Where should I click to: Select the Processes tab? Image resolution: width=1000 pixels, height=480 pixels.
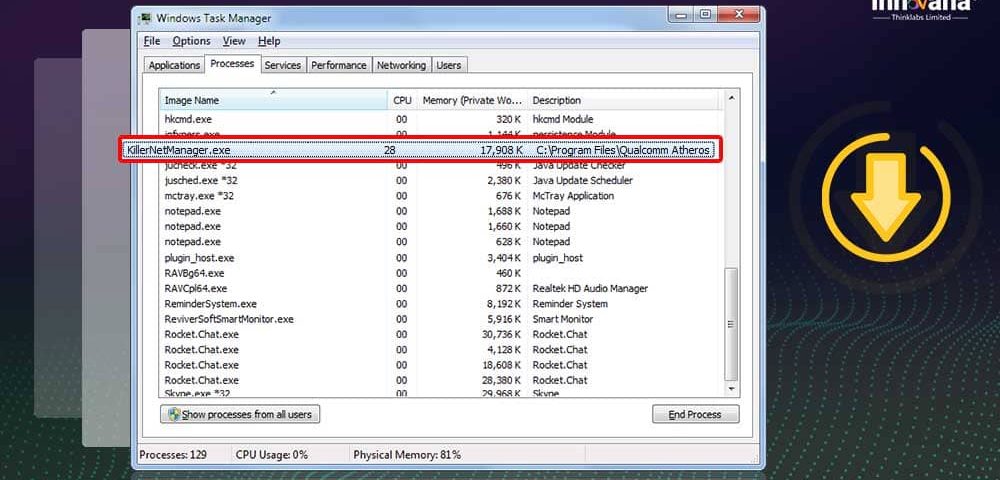232,64
